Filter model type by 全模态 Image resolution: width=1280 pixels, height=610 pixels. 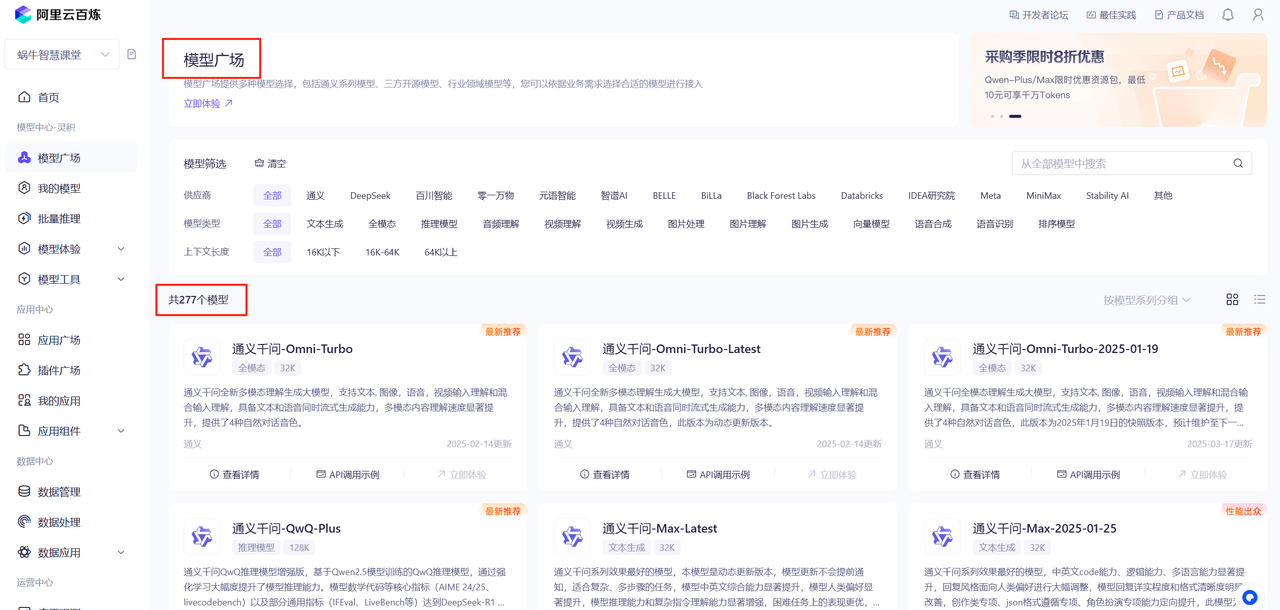click(382, 224)
